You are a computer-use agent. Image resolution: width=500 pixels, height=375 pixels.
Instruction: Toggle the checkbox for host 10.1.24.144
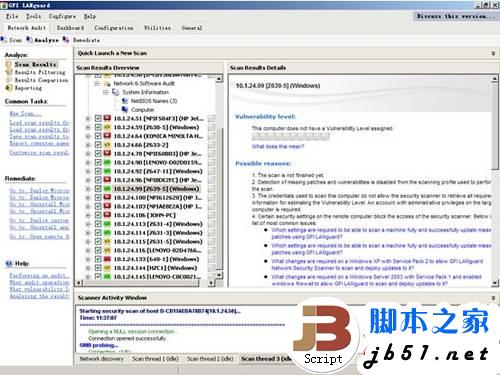pos(98,268)
